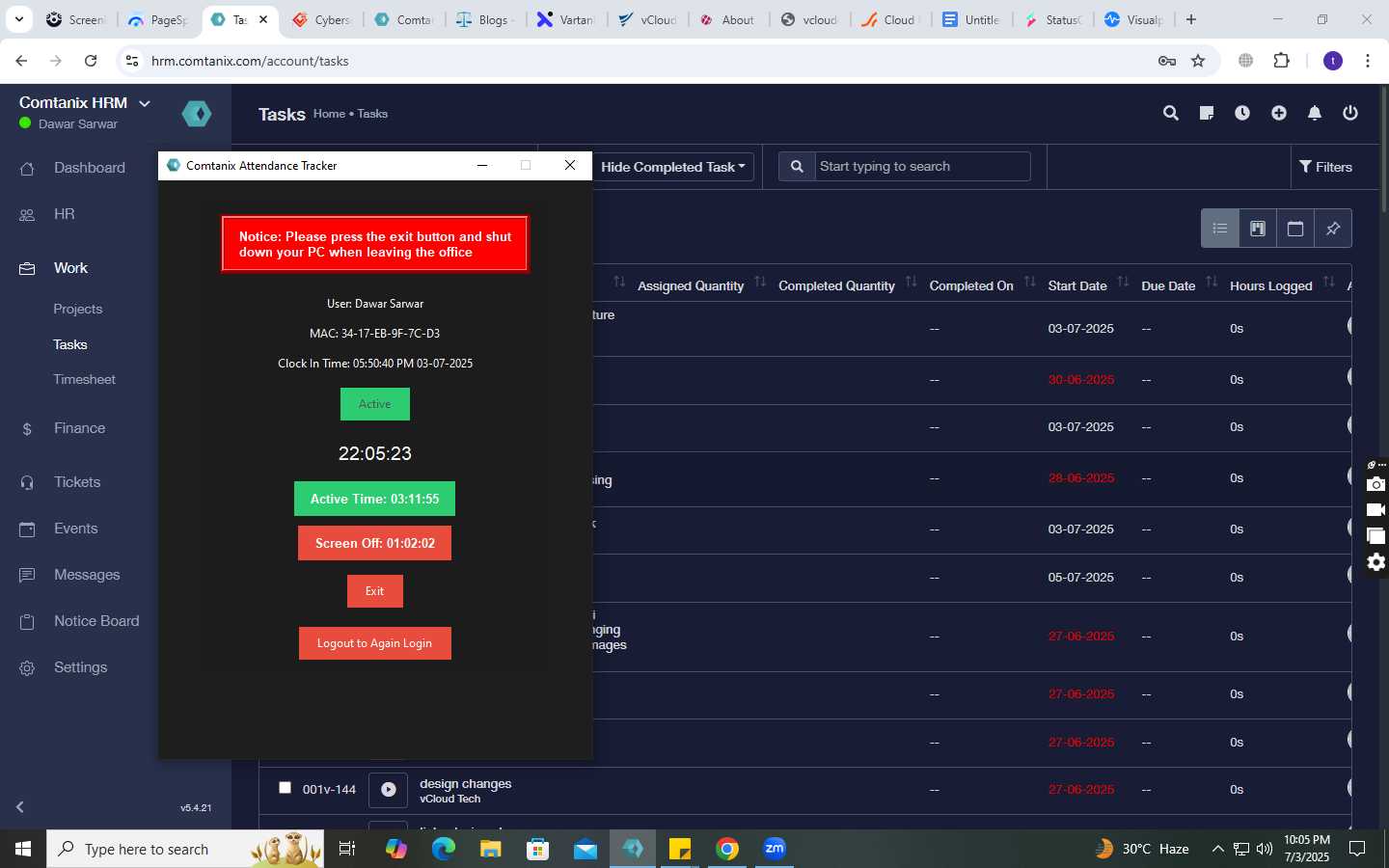The width and height of the screenshot is (1389, 868).
Task: Open the notifications bell
Action: (1315, 113)
